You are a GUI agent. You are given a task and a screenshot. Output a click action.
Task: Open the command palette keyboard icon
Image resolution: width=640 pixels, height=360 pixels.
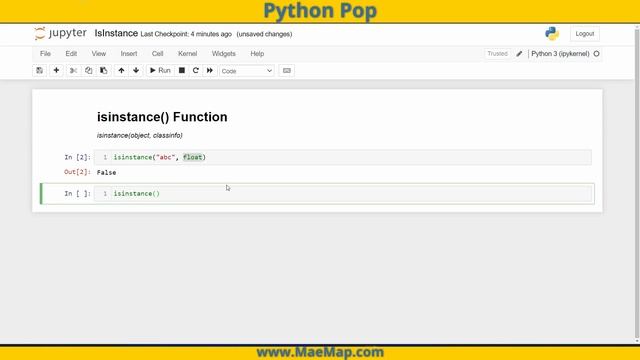tap(287, 71)
